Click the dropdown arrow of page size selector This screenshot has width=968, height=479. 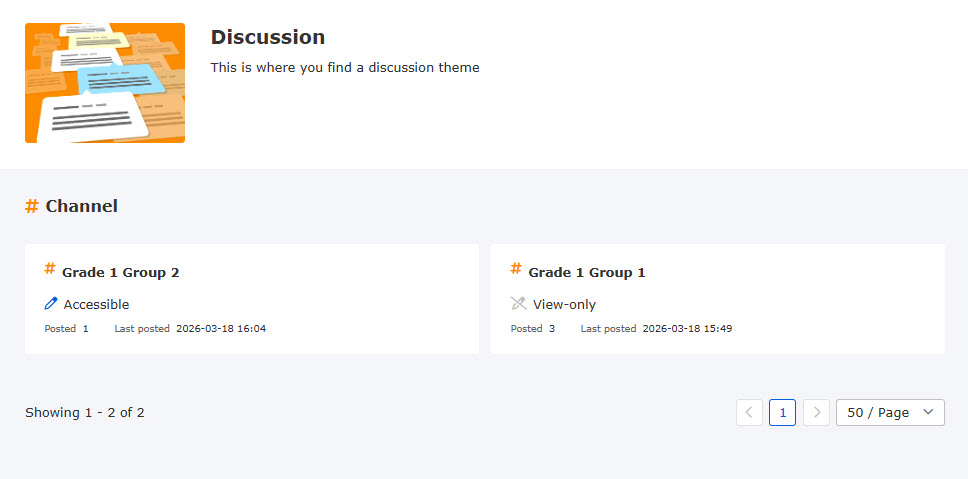pos(928,412)
